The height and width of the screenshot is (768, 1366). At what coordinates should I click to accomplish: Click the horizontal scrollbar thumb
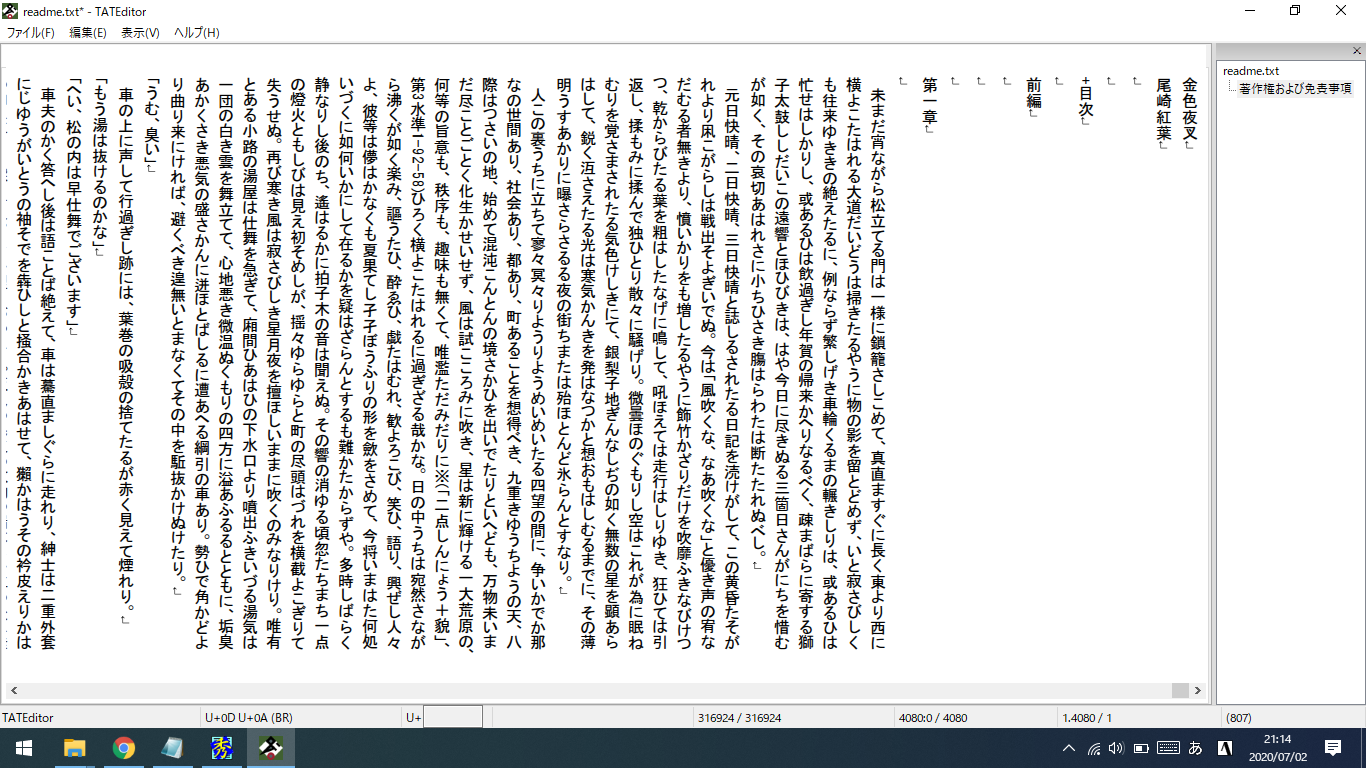[x=1180, y=690]
